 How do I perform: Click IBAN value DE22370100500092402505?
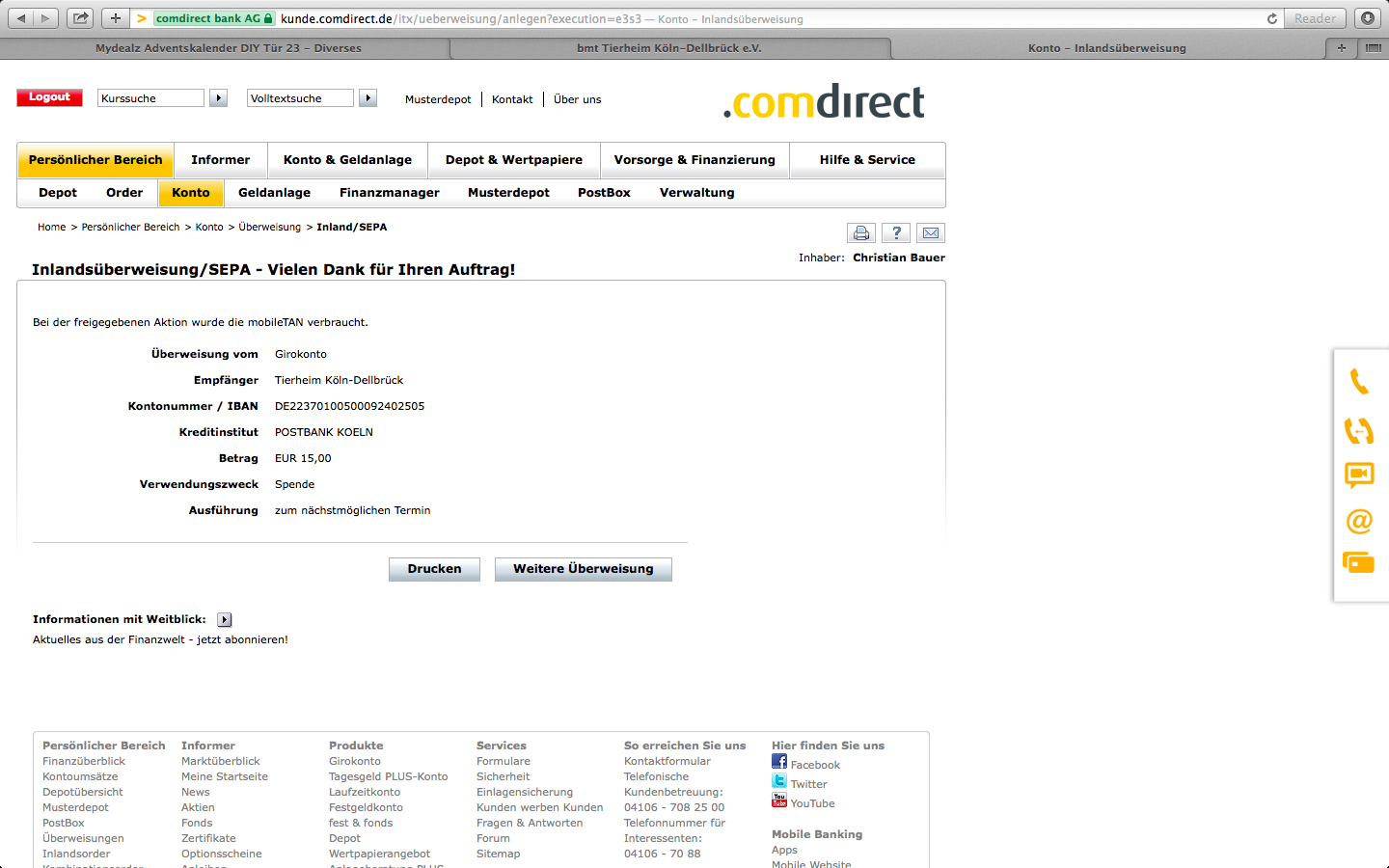[350, 406]
